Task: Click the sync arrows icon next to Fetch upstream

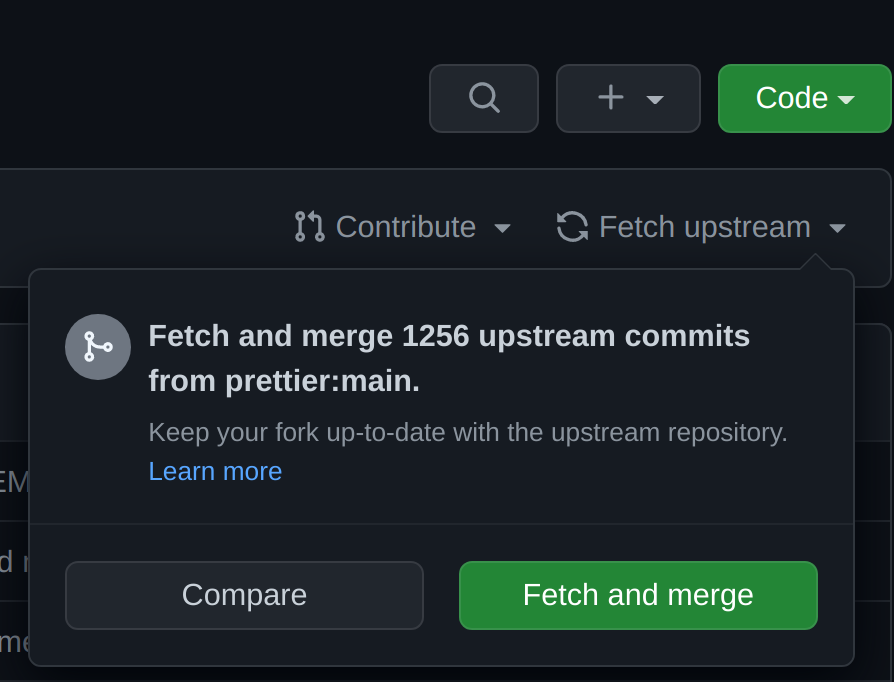Action: coord(570,227)
